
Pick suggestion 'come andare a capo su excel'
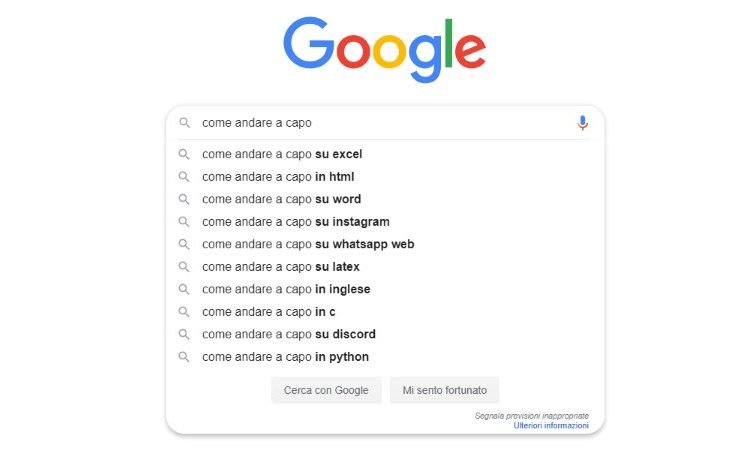[x=385, y=154]
